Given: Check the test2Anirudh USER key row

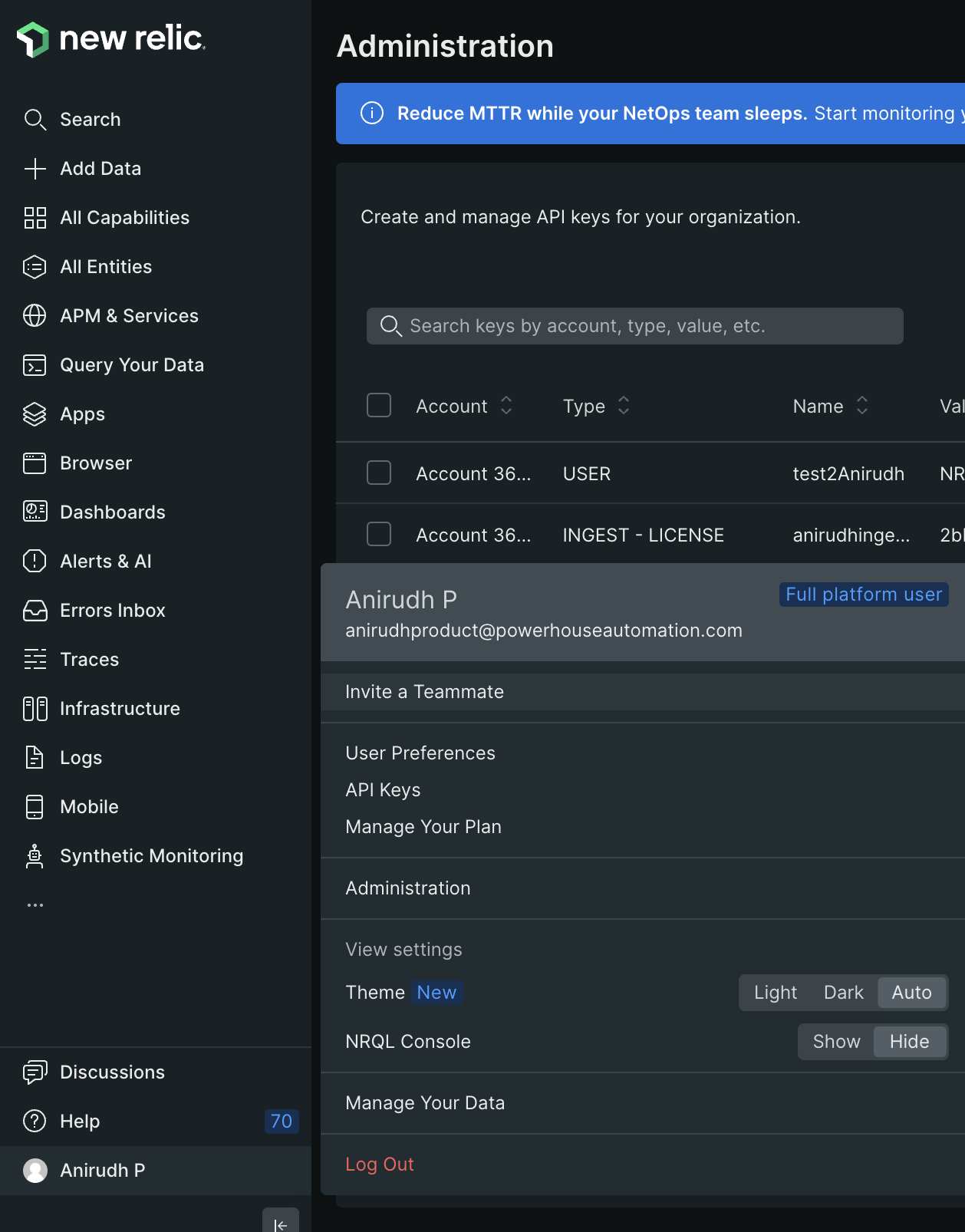Looking at the screenshot, I should (x=379, y=473).
